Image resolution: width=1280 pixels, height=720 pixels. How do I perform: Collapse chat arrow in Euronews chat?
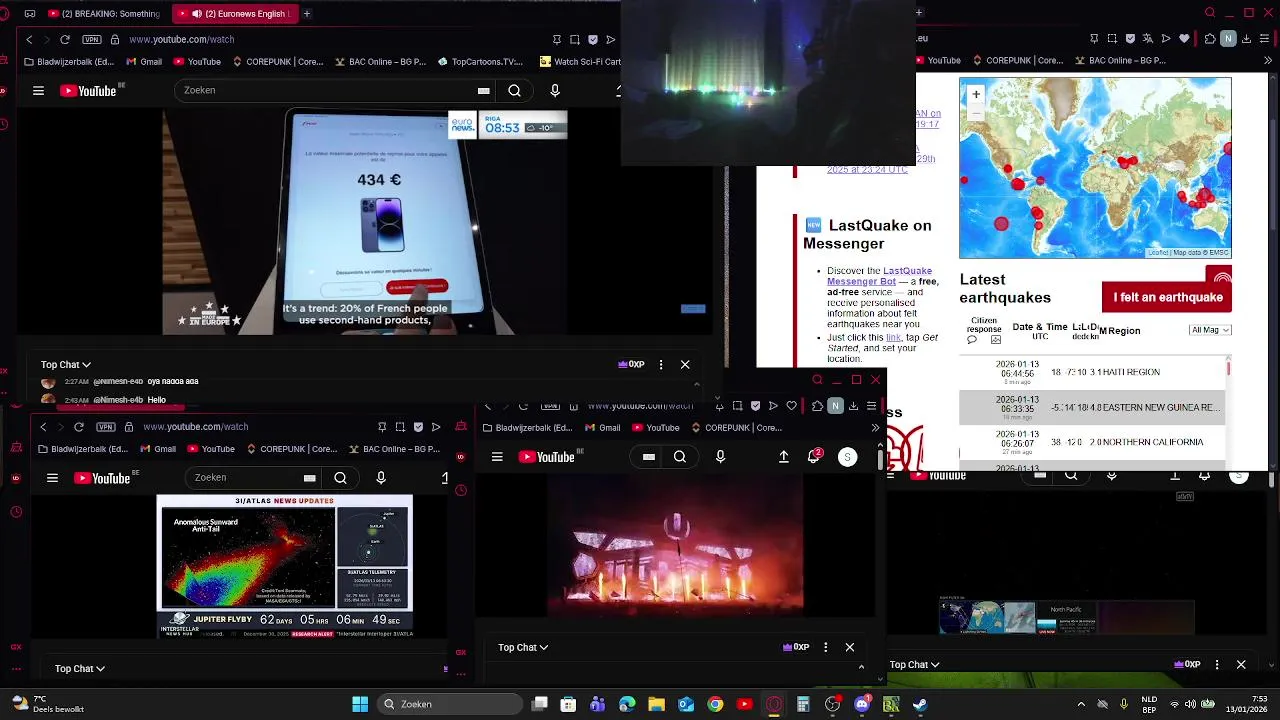(697, 385)
